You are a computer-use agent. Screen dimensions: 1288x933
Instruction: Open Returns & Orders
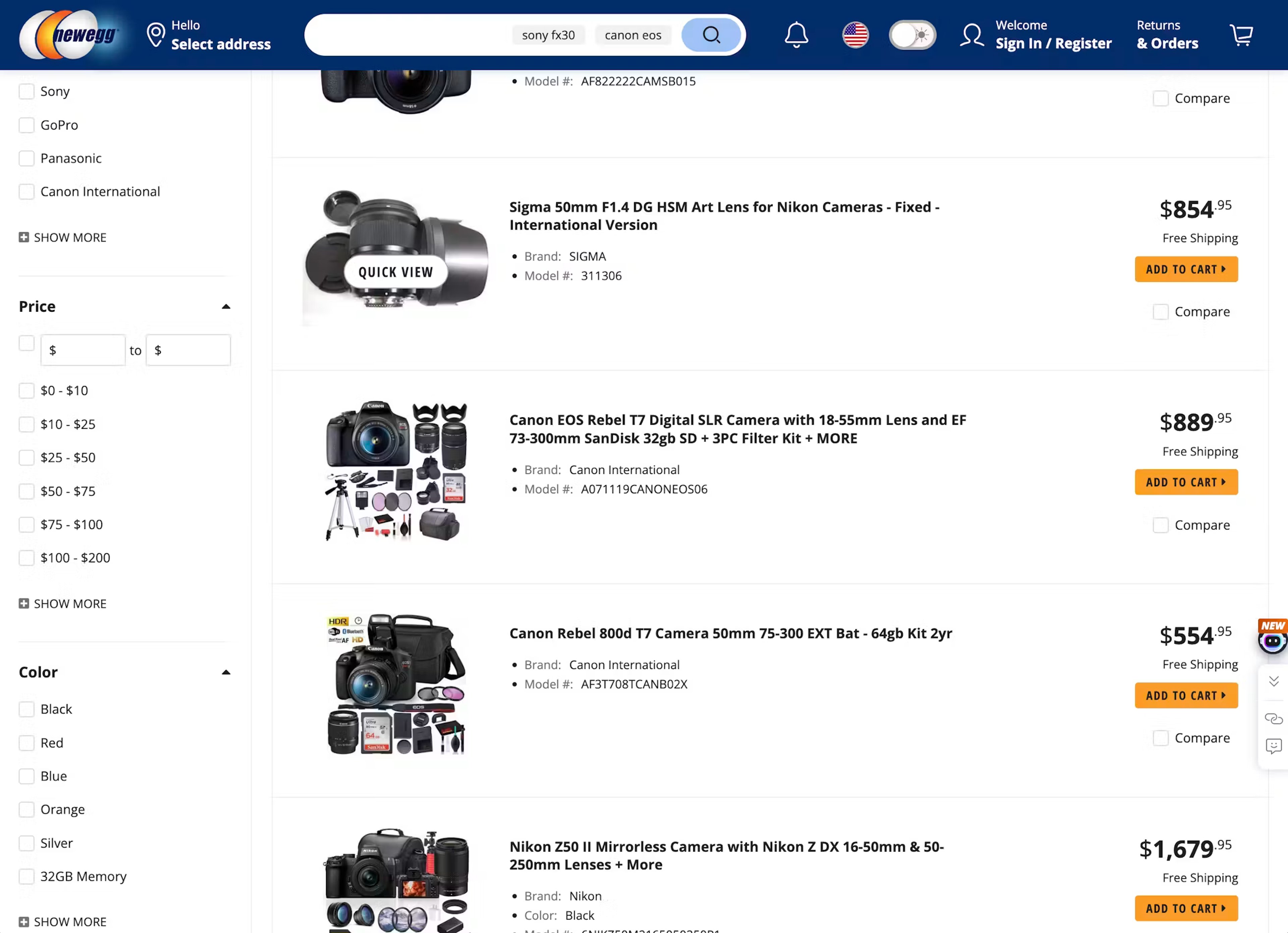click(1167, 35)
